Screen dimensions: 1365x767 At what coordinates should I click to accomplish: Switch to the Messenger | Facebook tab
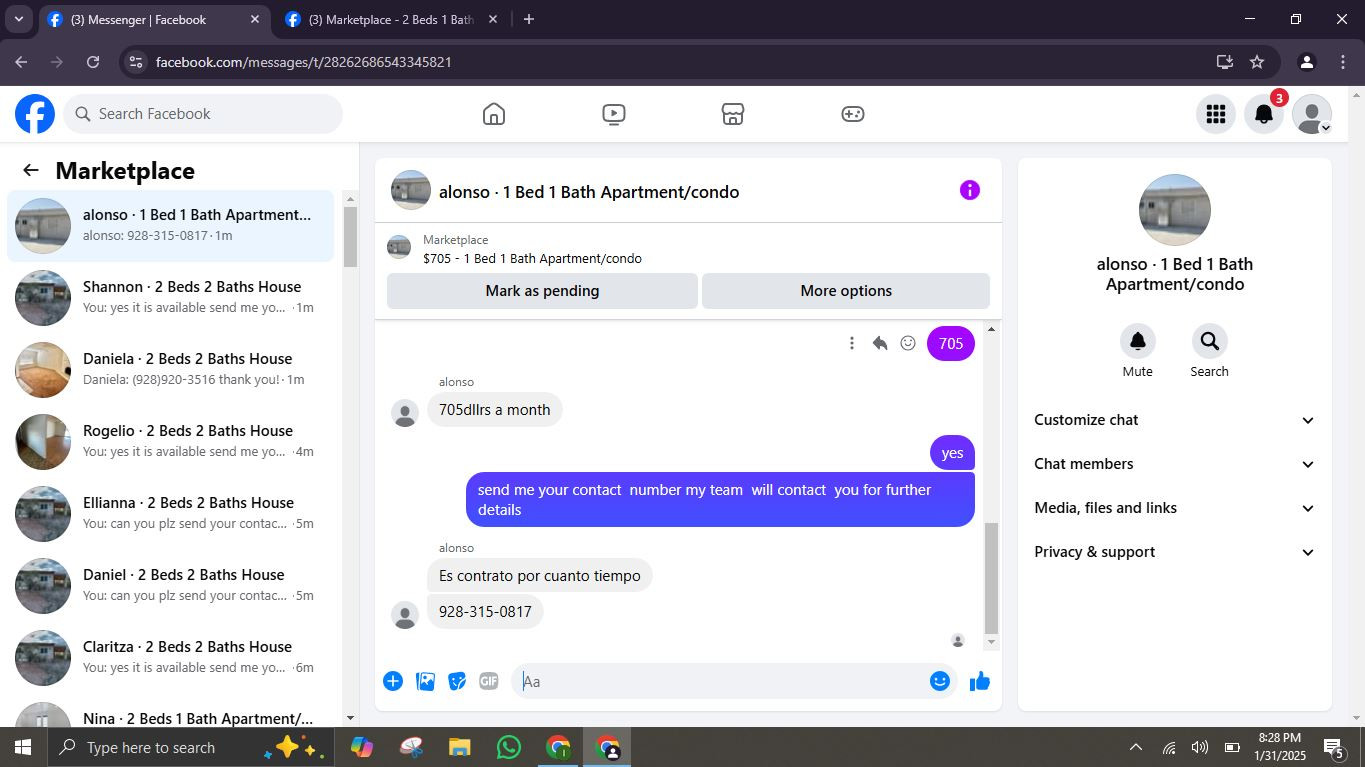[153, 20]
